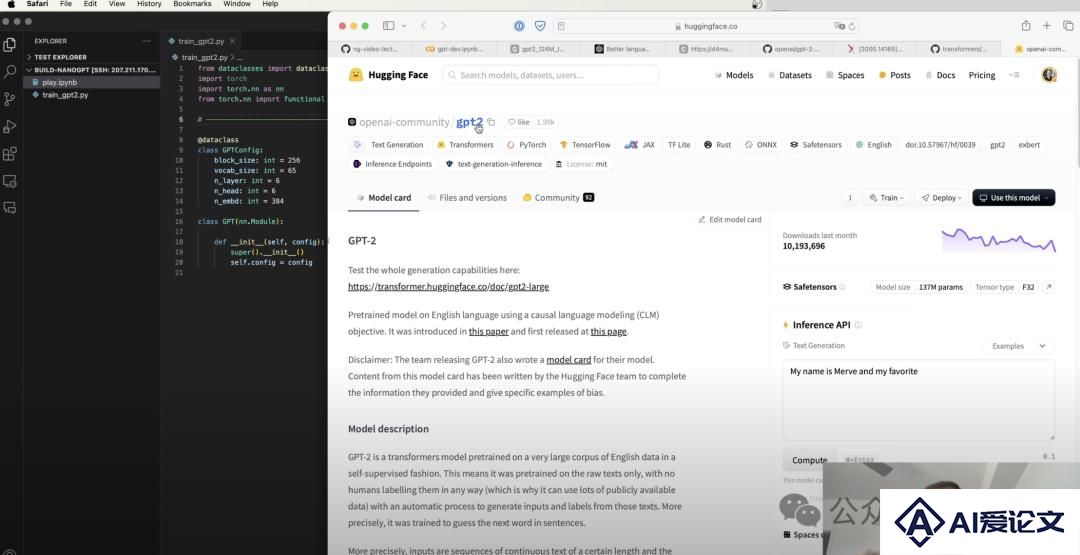Click the Inference API info icon

pos(858,325)
